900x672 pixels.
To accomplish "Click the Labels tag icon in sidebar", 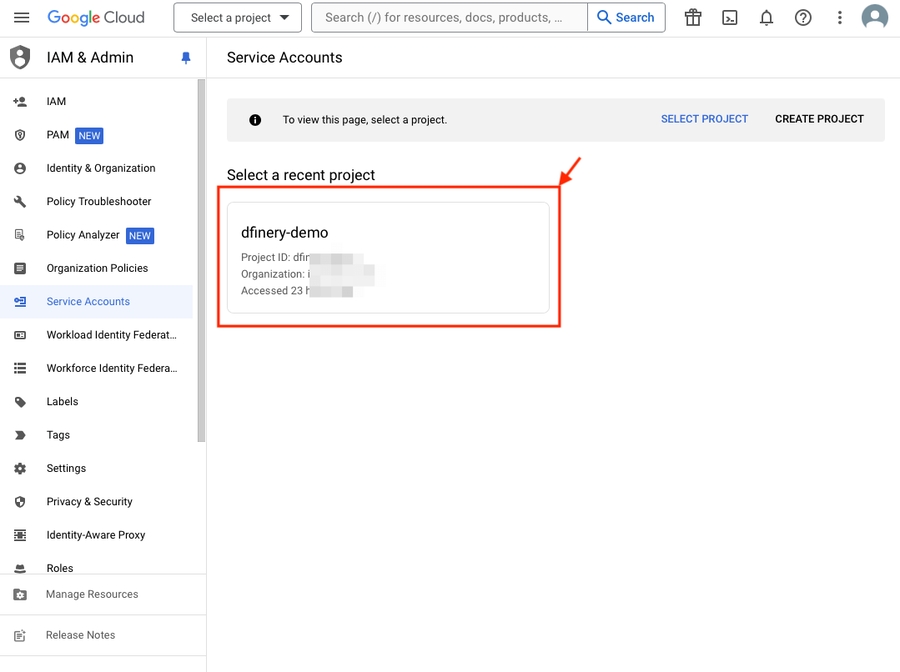I will tap(20, 402).
